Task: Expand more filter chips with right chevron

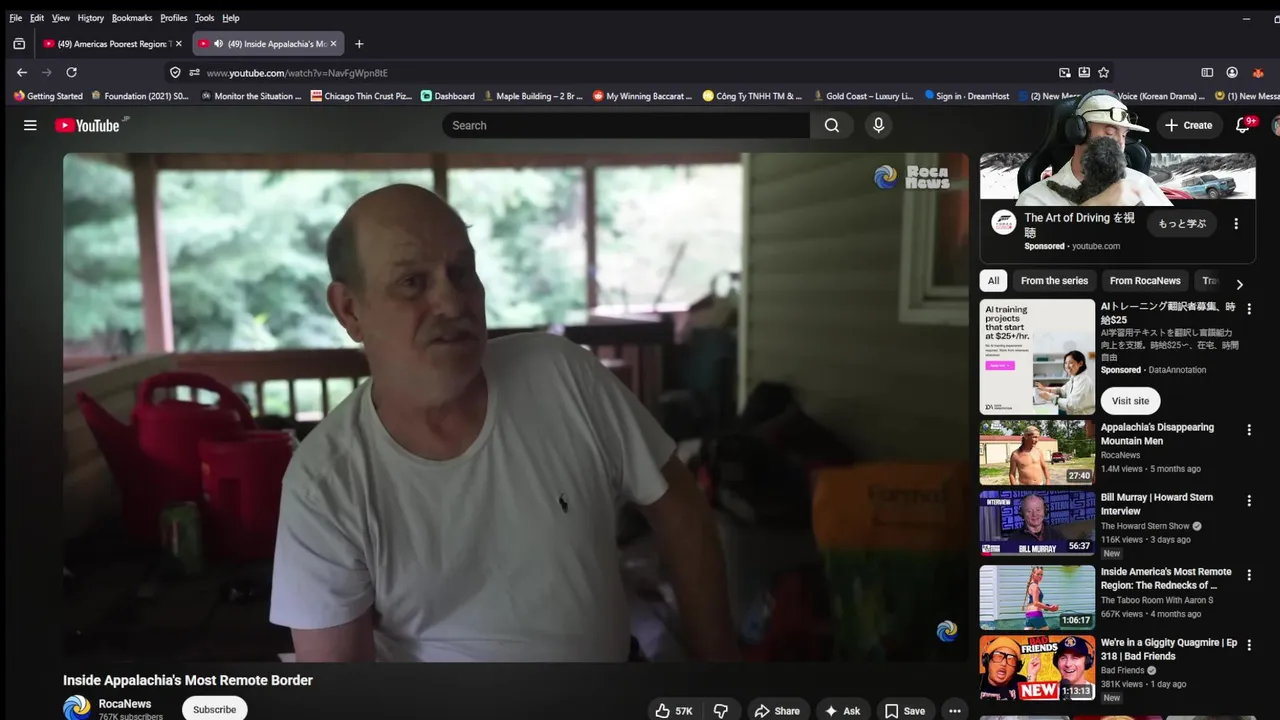Action: click(1240, 284)
